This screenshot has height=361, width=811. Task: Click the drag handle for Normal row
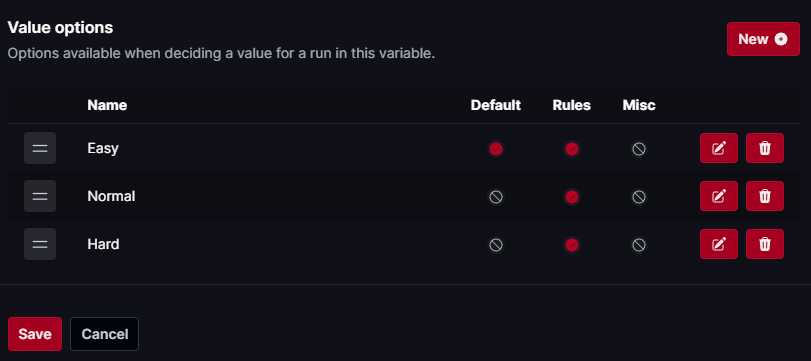tap(40, 196)
